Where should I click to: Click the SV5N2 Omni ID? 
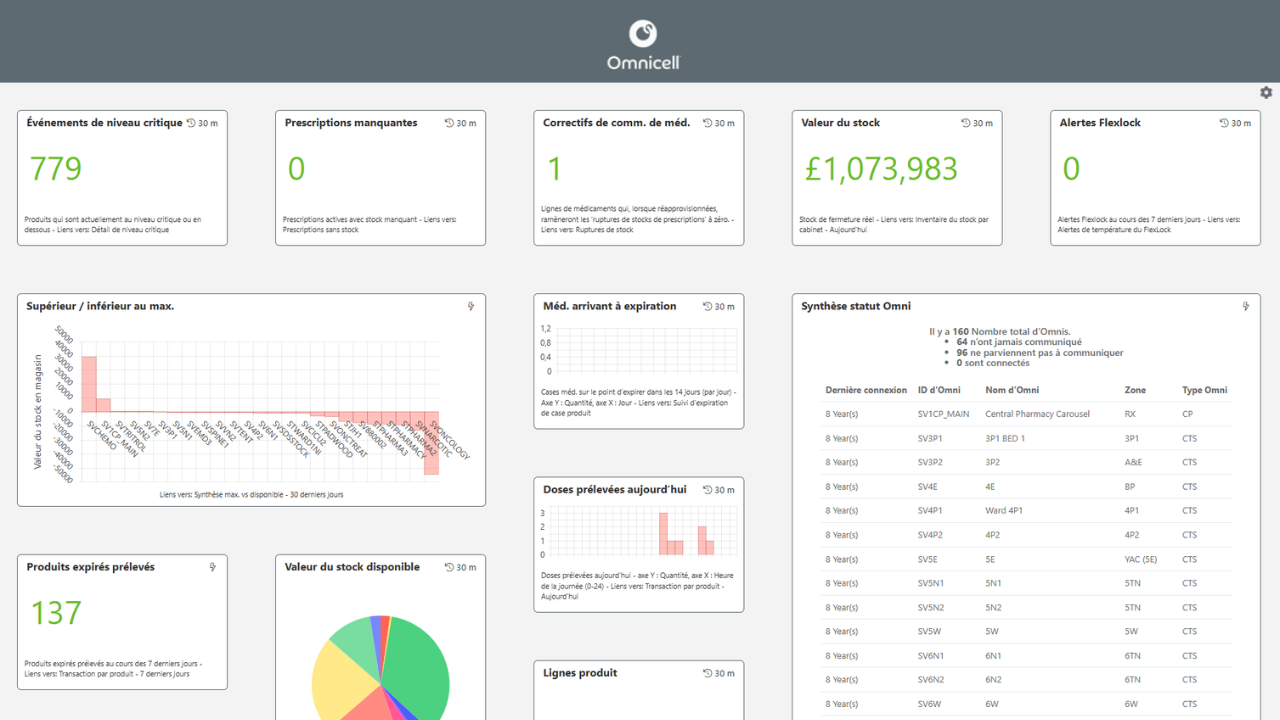[931, 607]
